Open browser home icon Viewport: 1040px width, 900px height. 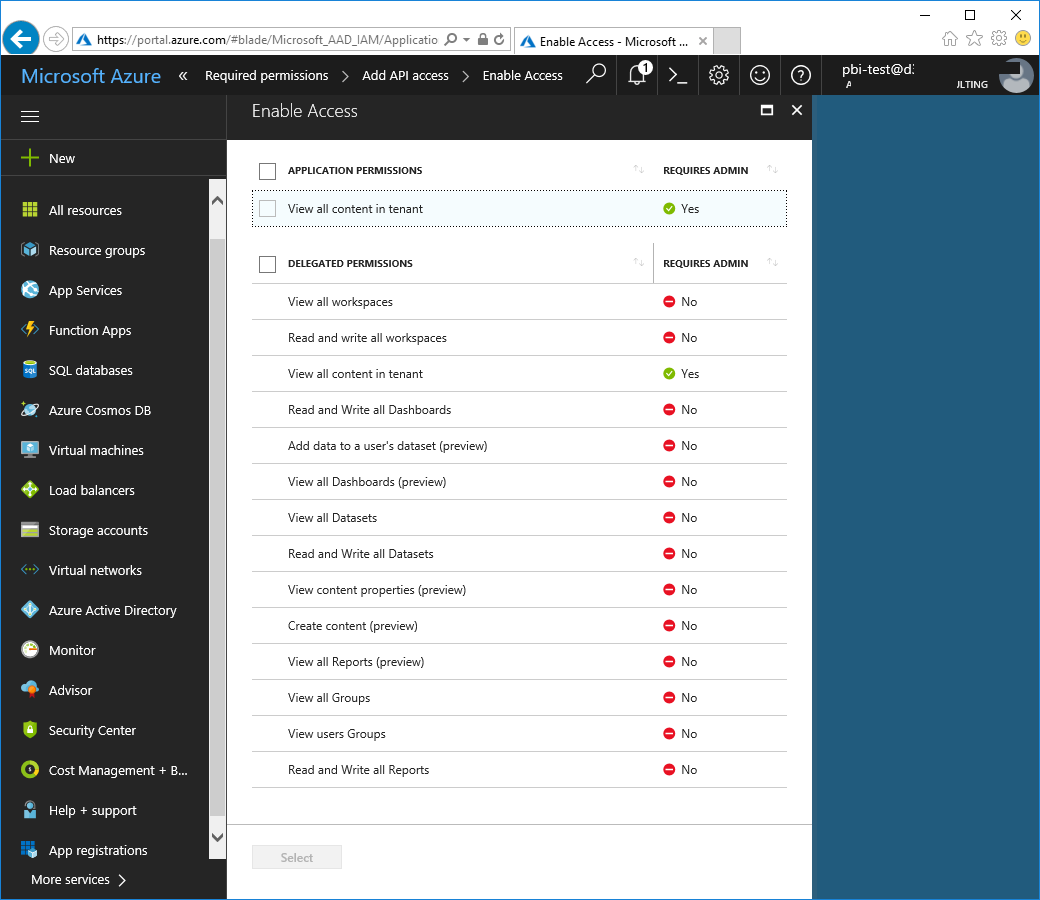pyautogui.click(x=950, y=38)
